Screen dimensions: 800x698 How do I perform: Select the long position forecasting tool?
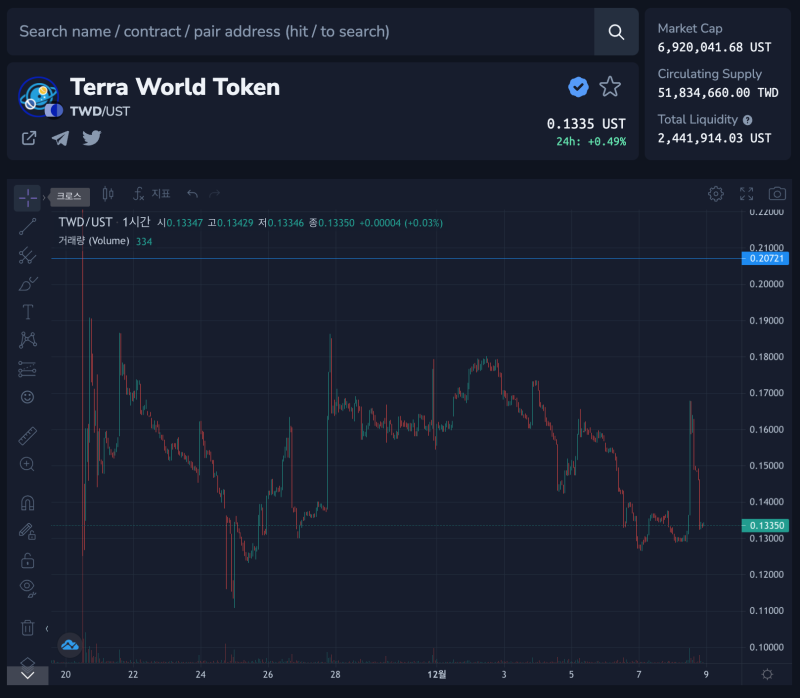tap(28, 368)
